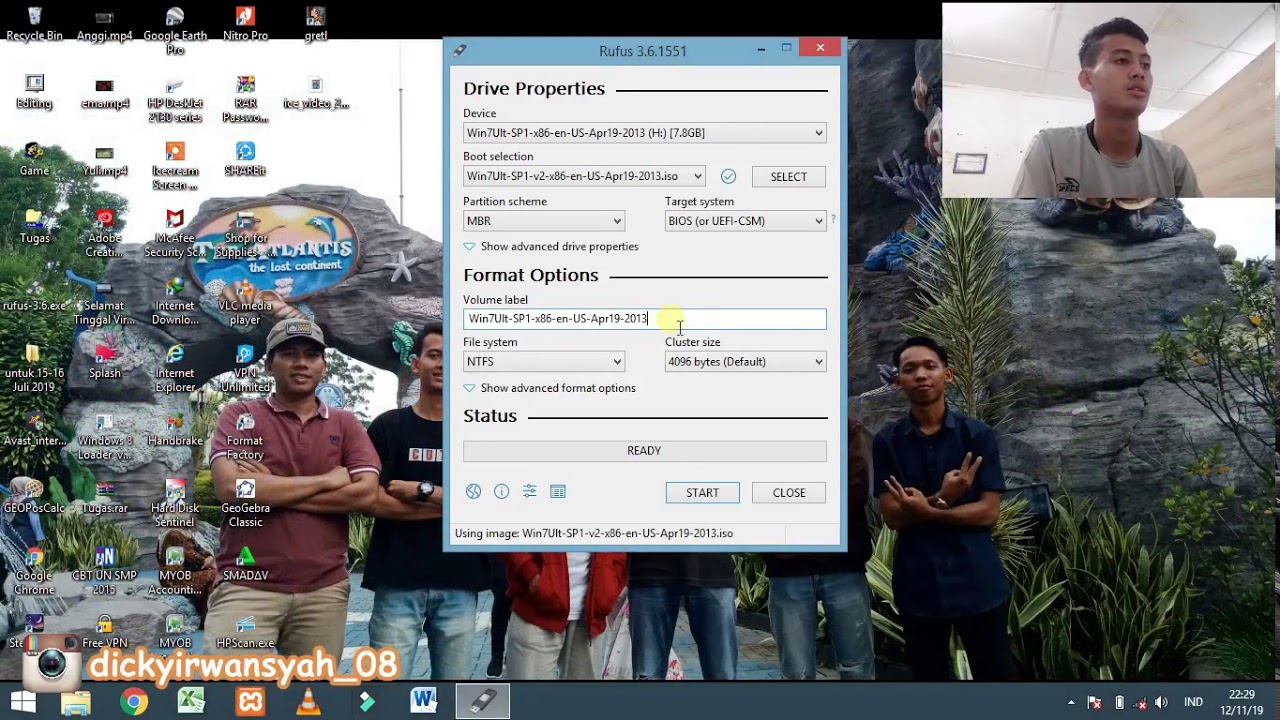
Task: Open Chrome from the taskbar
Action: click(134, 702)
